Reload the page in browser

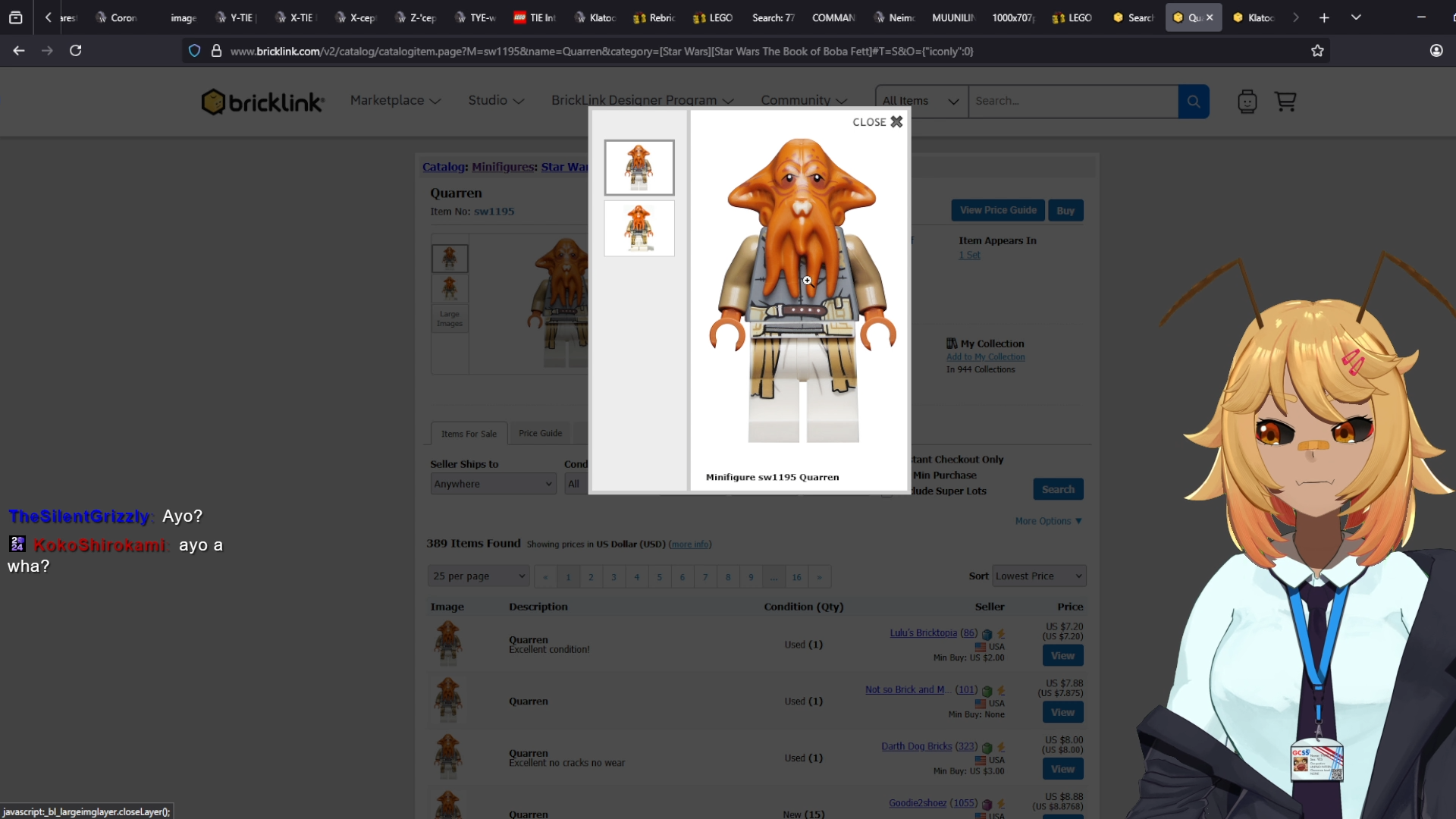75,51
